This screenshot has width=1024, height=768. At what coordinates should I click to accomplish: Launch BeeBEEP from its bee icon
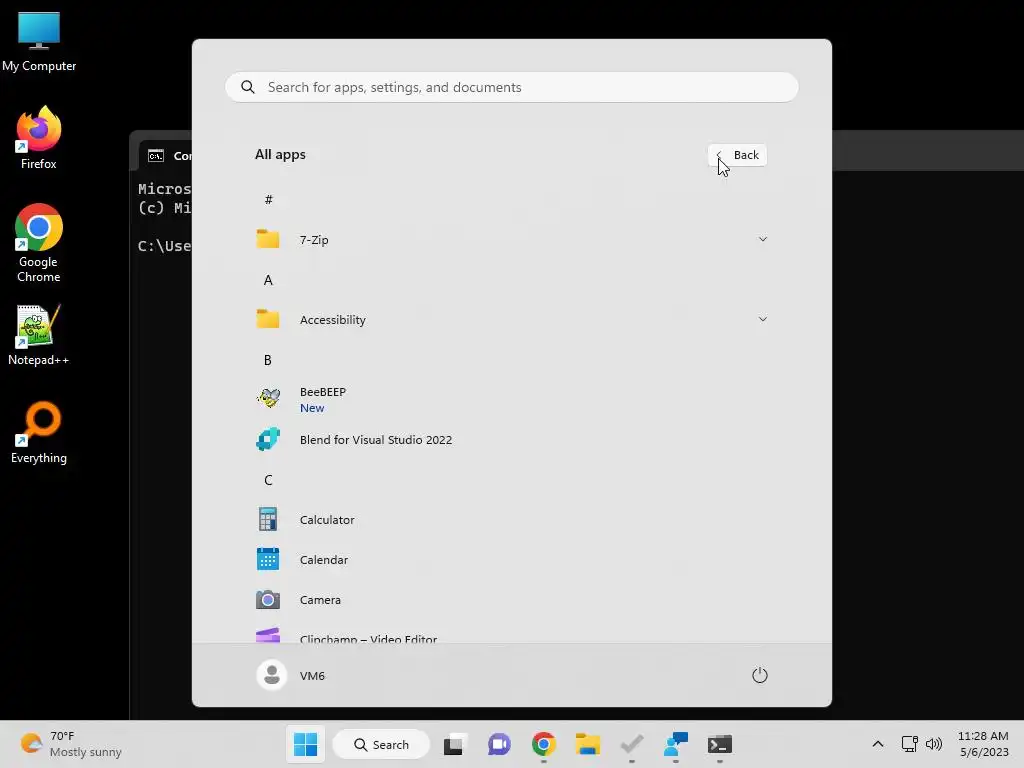[268, 399]
